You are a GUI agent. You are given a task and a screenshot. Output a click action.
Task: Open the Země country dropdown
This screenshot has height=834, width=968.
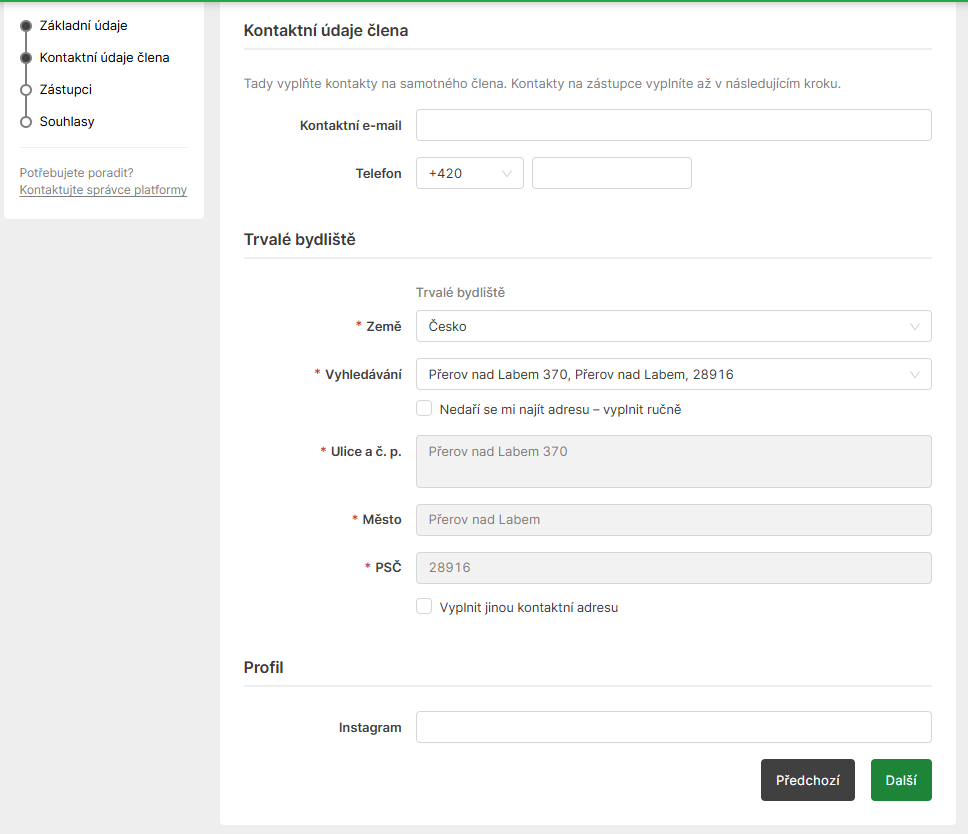tap(660, 326)
